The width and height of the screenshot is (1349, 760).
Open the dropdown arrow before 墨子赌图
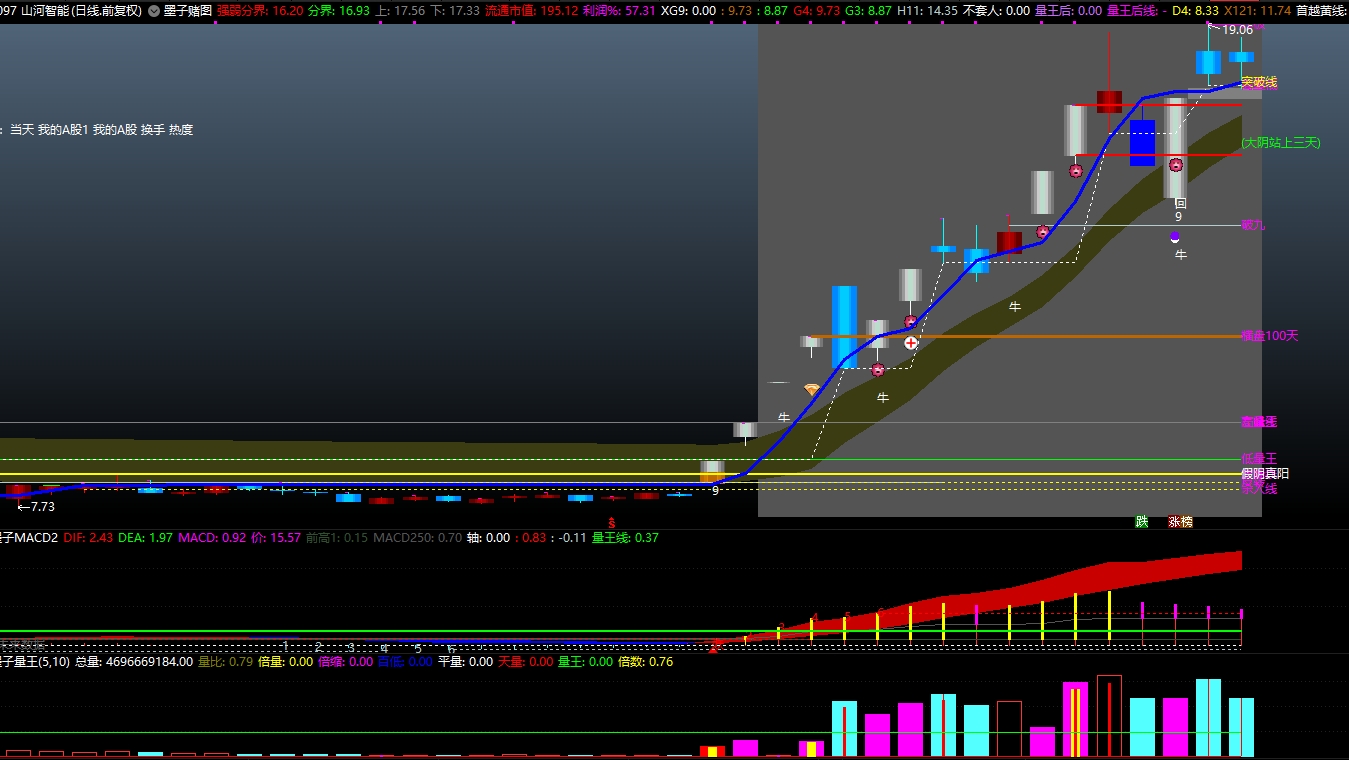click(x=154, y=11)
